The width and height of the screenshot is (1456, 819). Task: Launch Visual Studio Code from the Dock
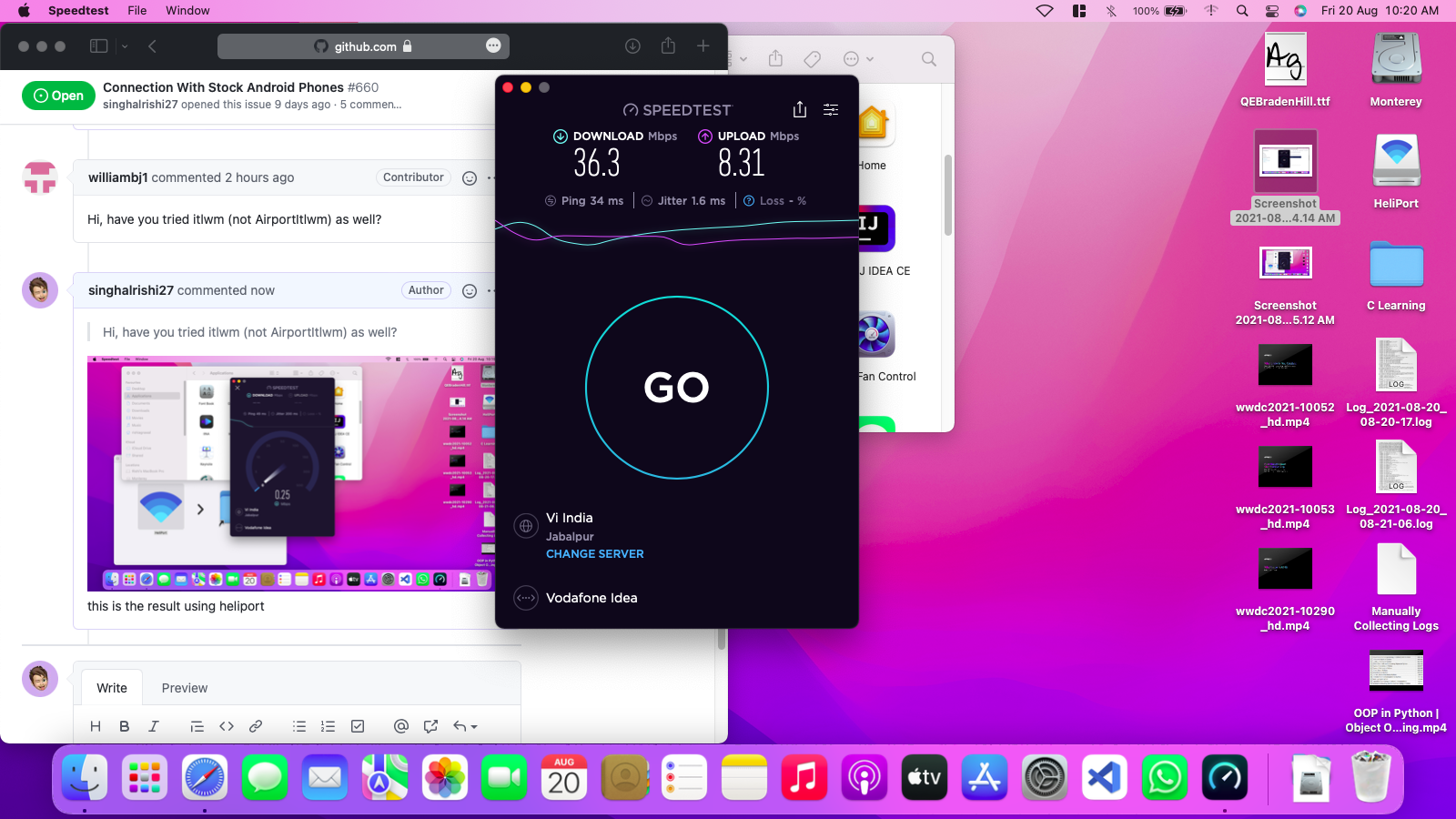[1104, 778]
